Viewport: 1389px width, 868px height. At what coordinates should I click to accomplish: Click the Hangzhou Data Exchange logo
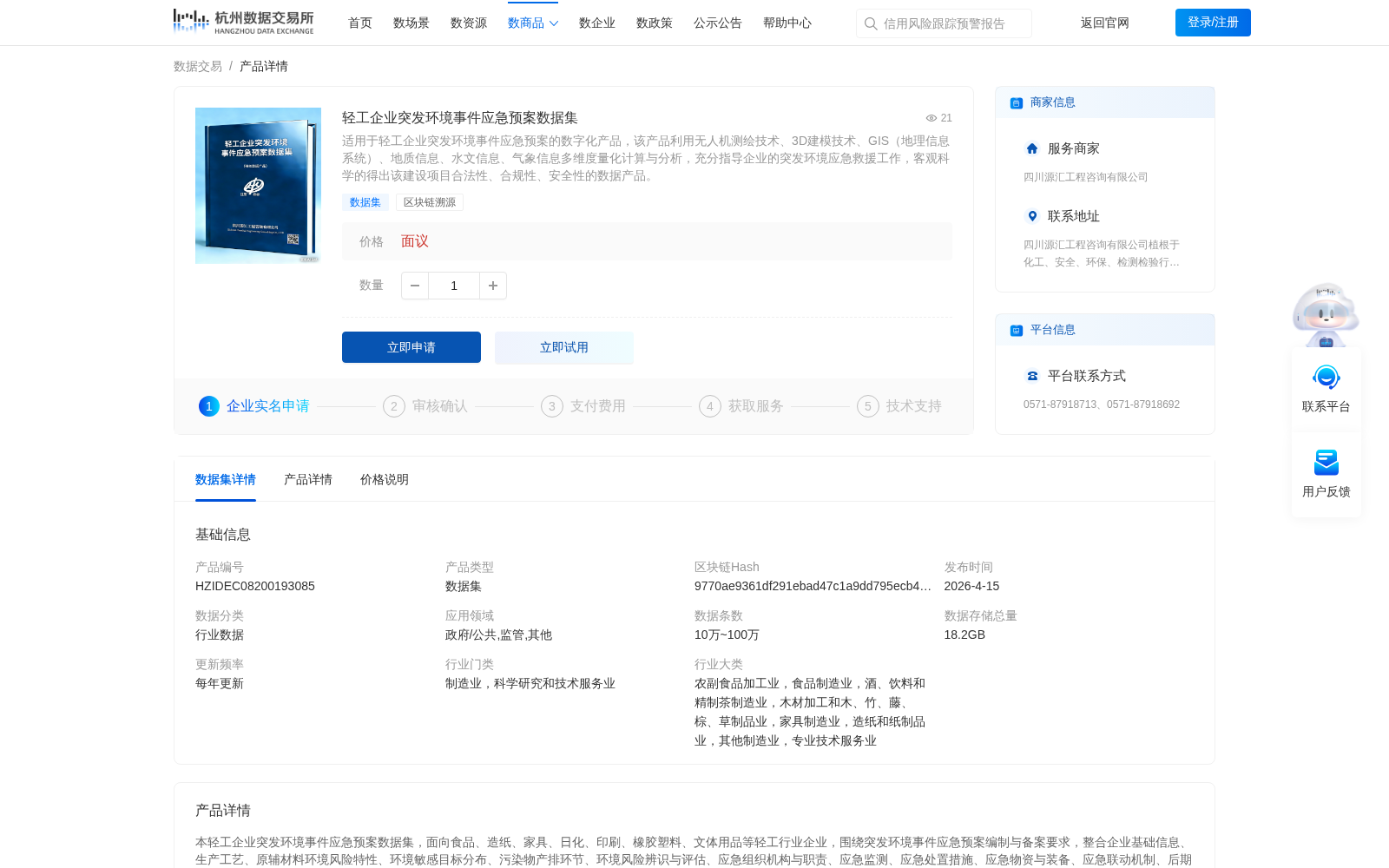(243, 22)
